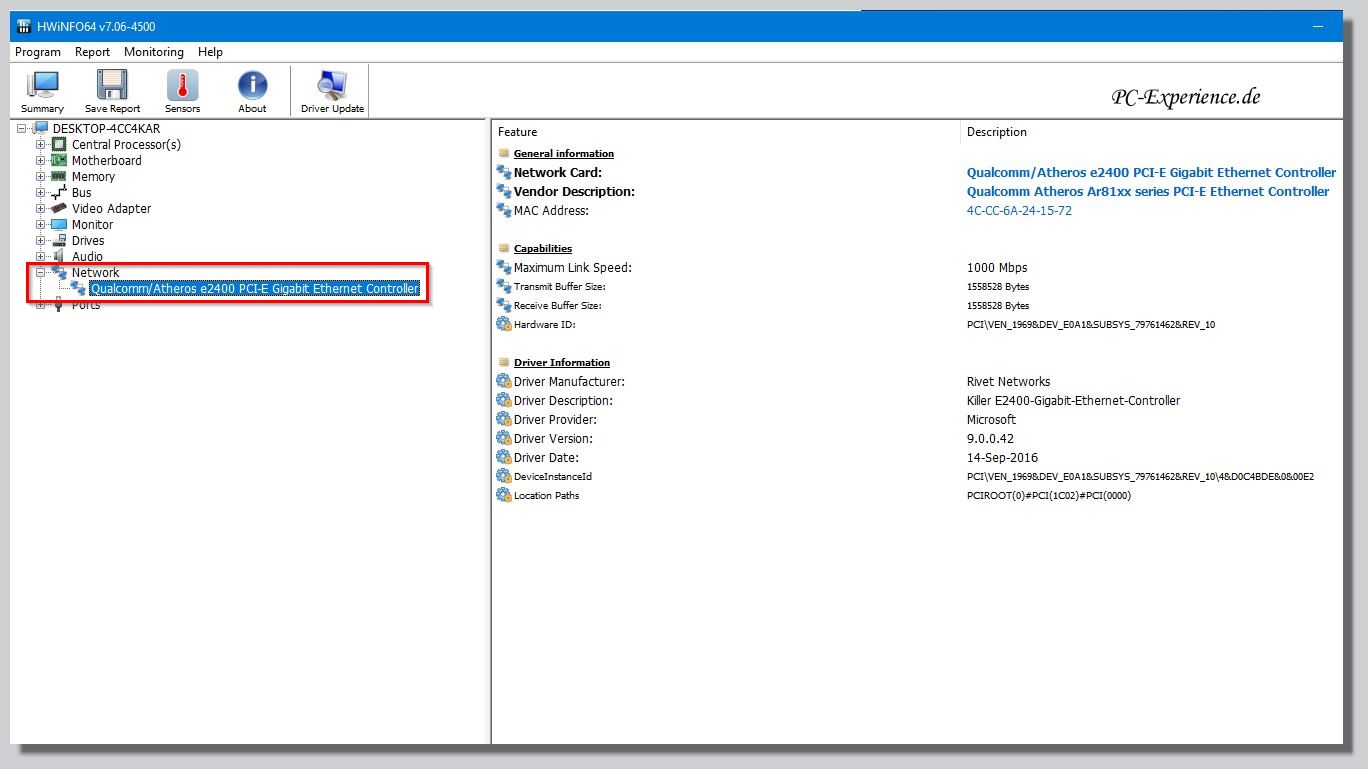Select Qualcomm/Atheros e2400 tree entry

254,289
